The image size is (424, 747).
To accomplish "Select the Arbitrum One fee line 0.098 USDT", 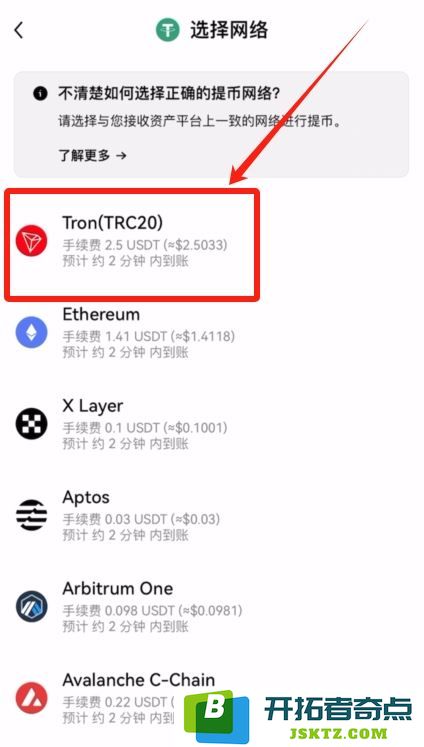I will pyautogui.click(x=152, y=610).
